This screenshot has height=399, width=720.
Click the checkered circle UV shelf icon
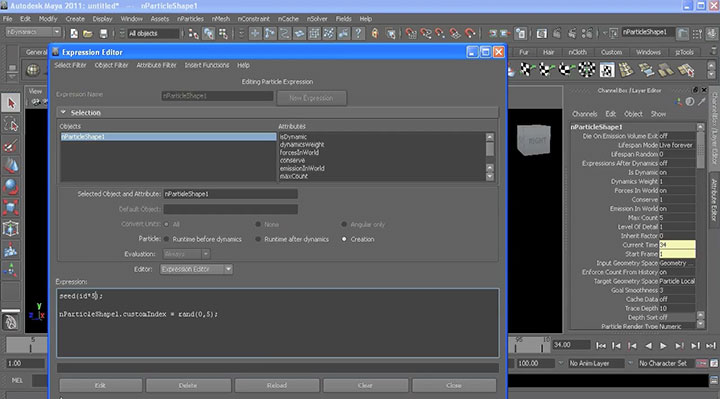coord(586,70)
